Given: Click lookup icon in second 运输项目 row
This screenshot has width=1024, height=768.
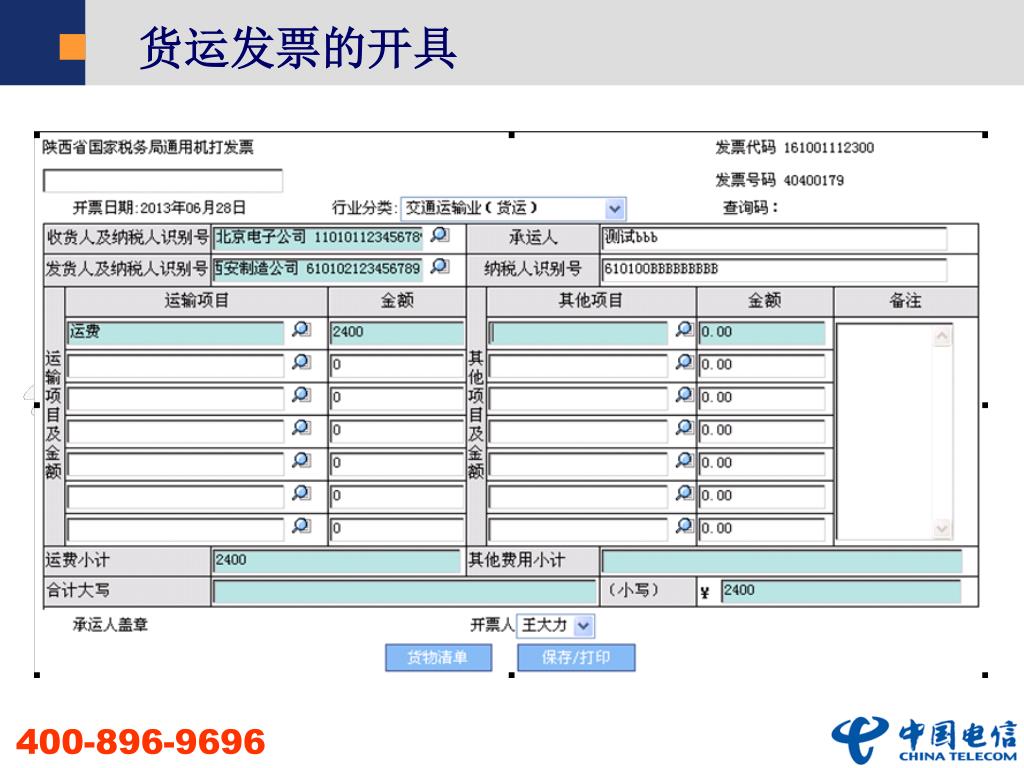Looking at the screenshot, I should (301, 362).
